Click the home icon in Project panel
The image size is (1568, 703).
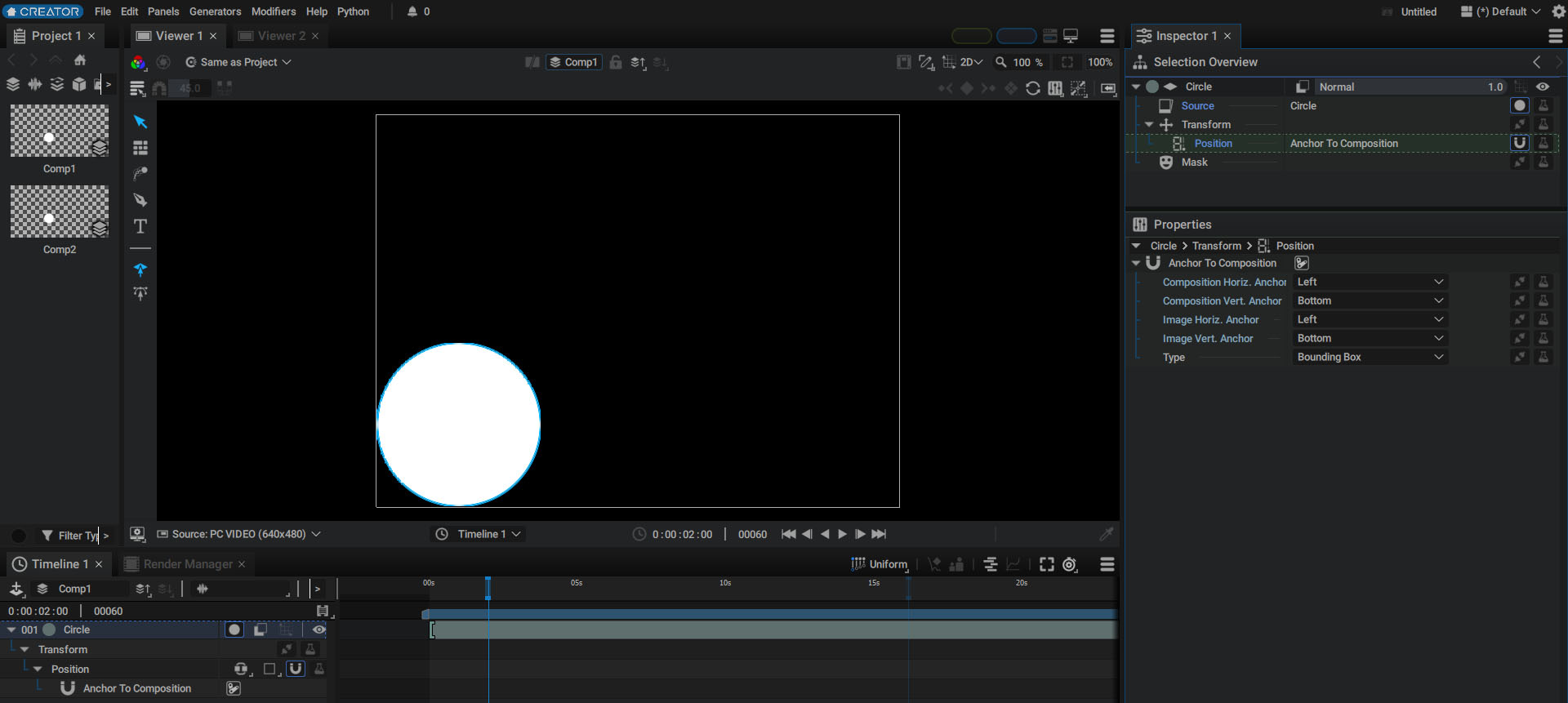click(x=80, y=60)
